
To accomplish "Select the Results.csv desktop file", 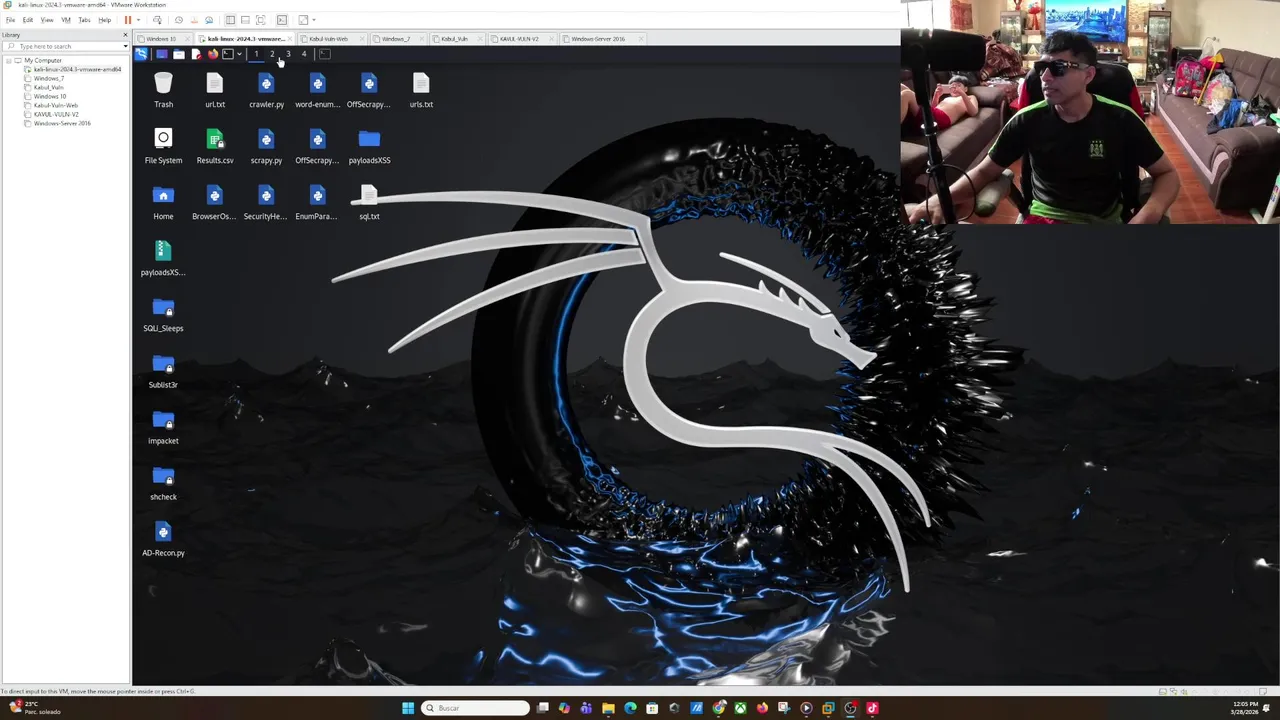I will 215,146.
